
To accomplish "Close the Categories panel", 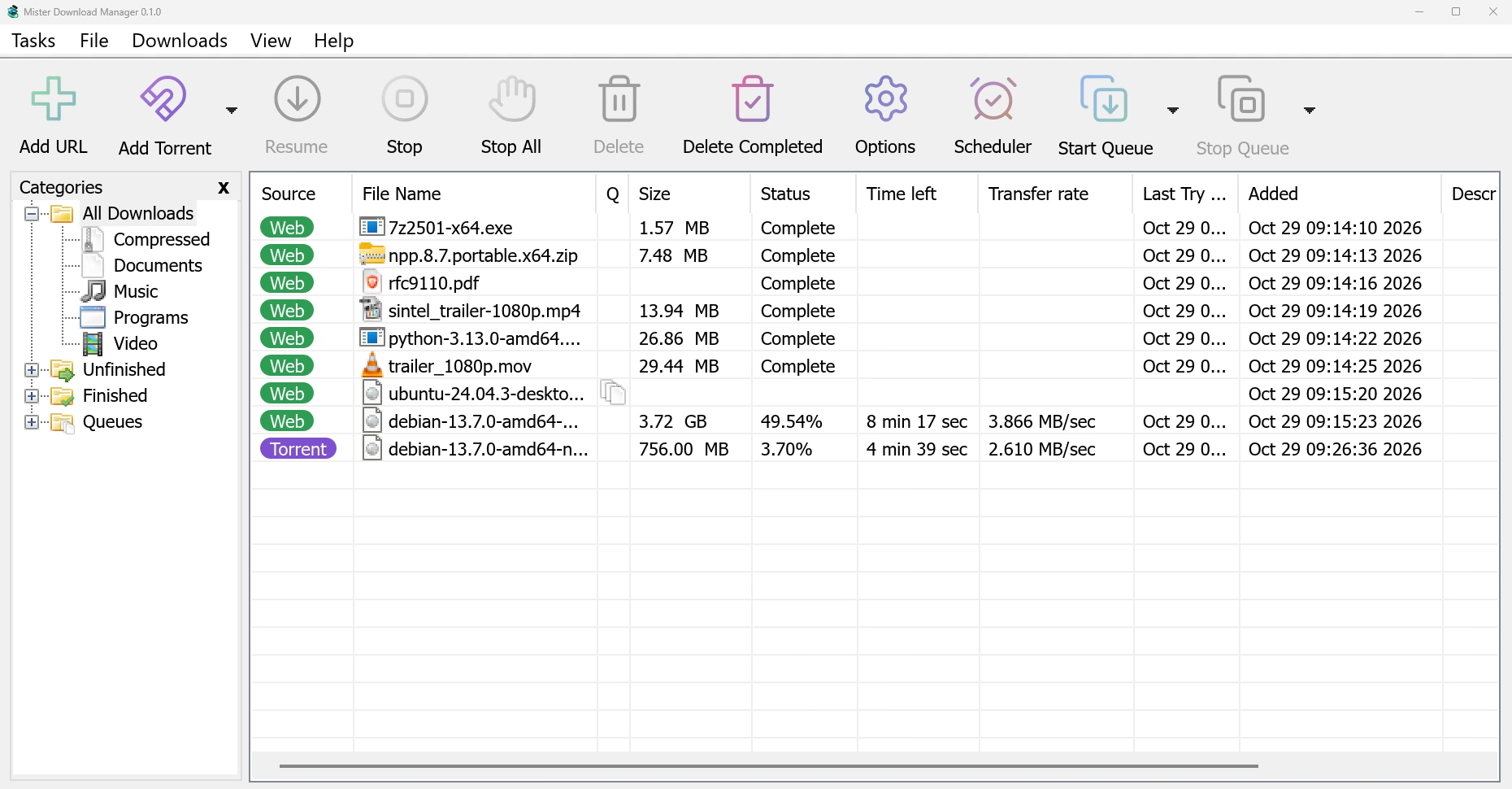I will pyautogui.click(x=224, y=188).
